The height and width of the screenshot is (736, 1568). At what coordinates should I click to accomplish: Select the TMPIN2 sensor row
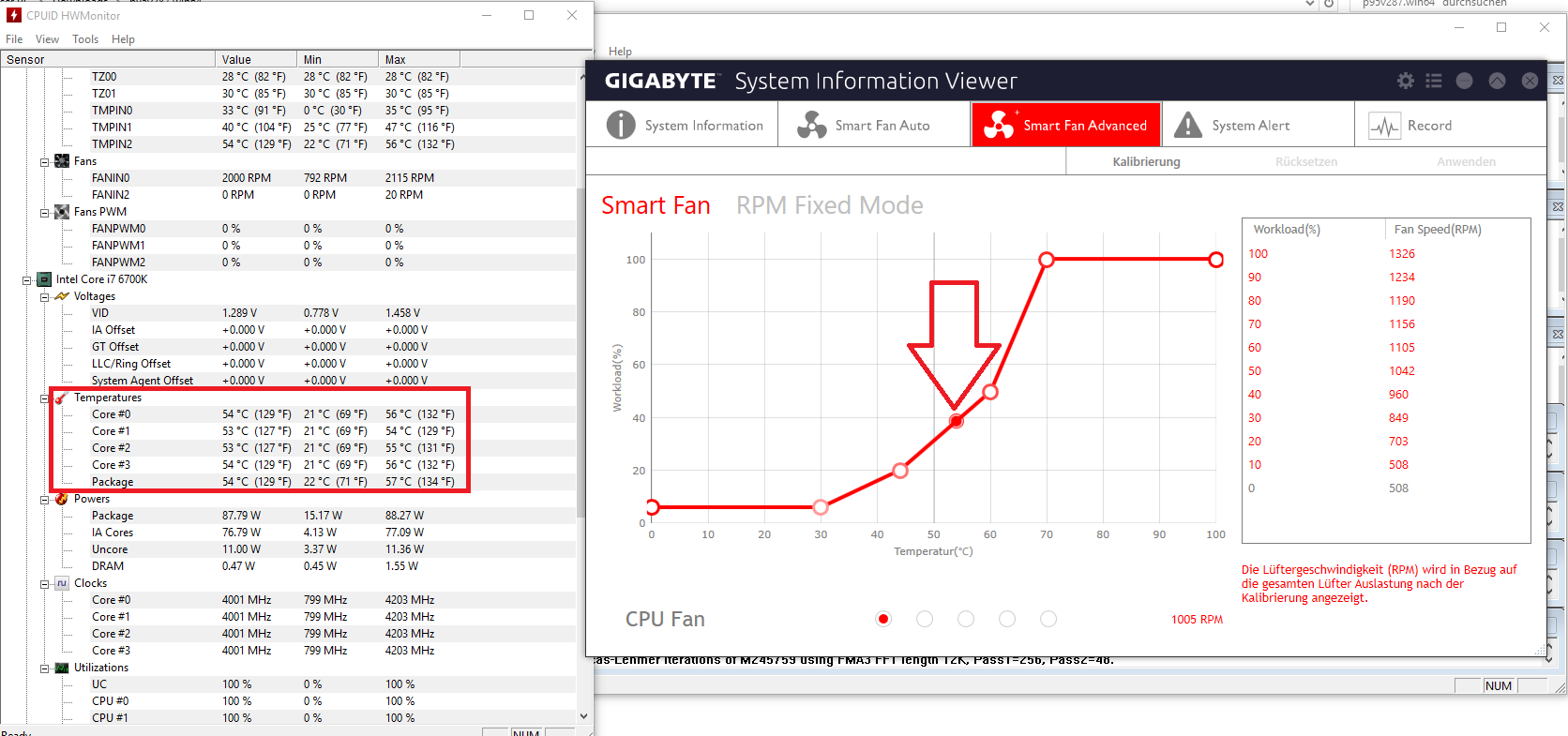point(288,144)
